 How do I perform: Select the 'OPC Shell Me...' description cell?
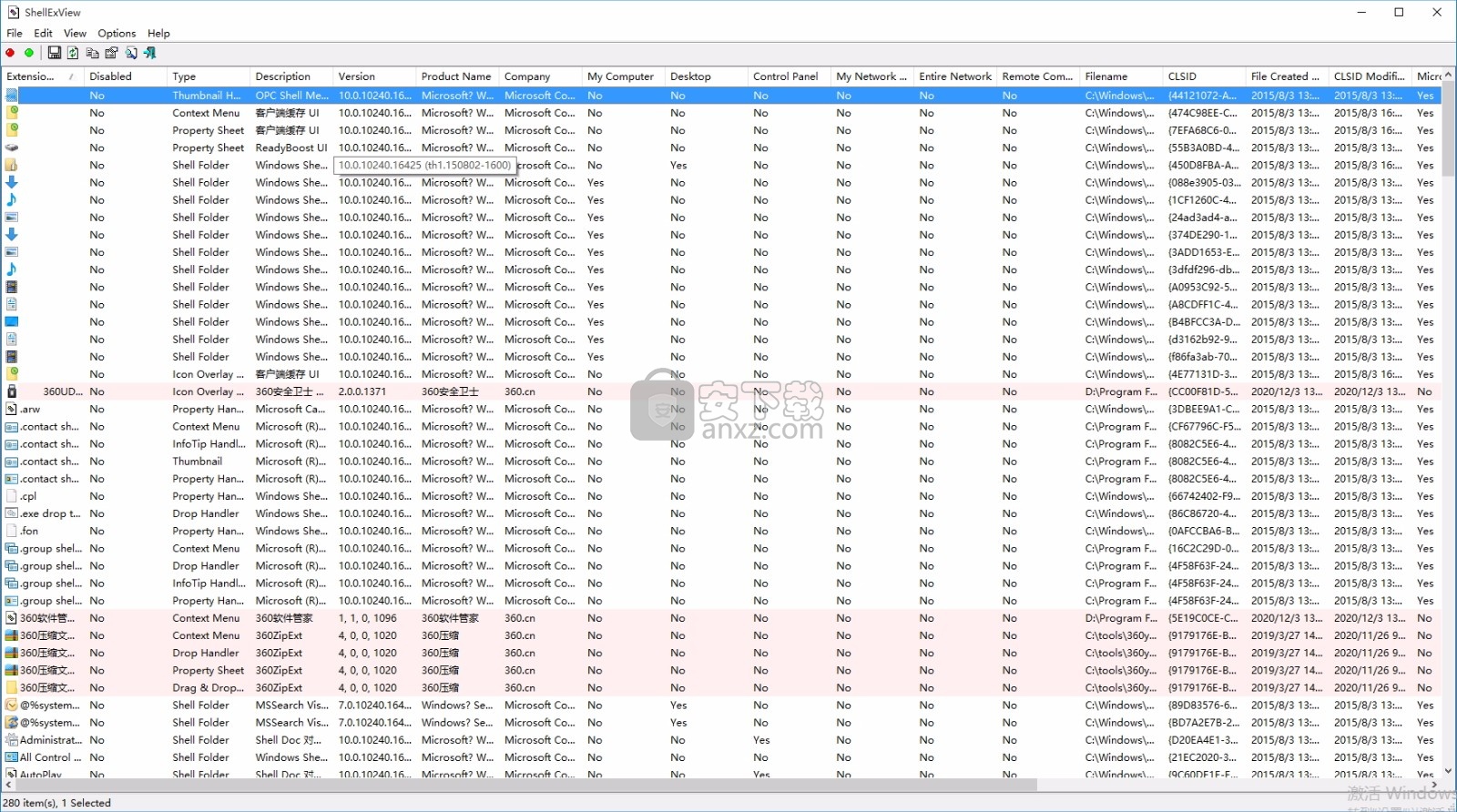(291, 96)
